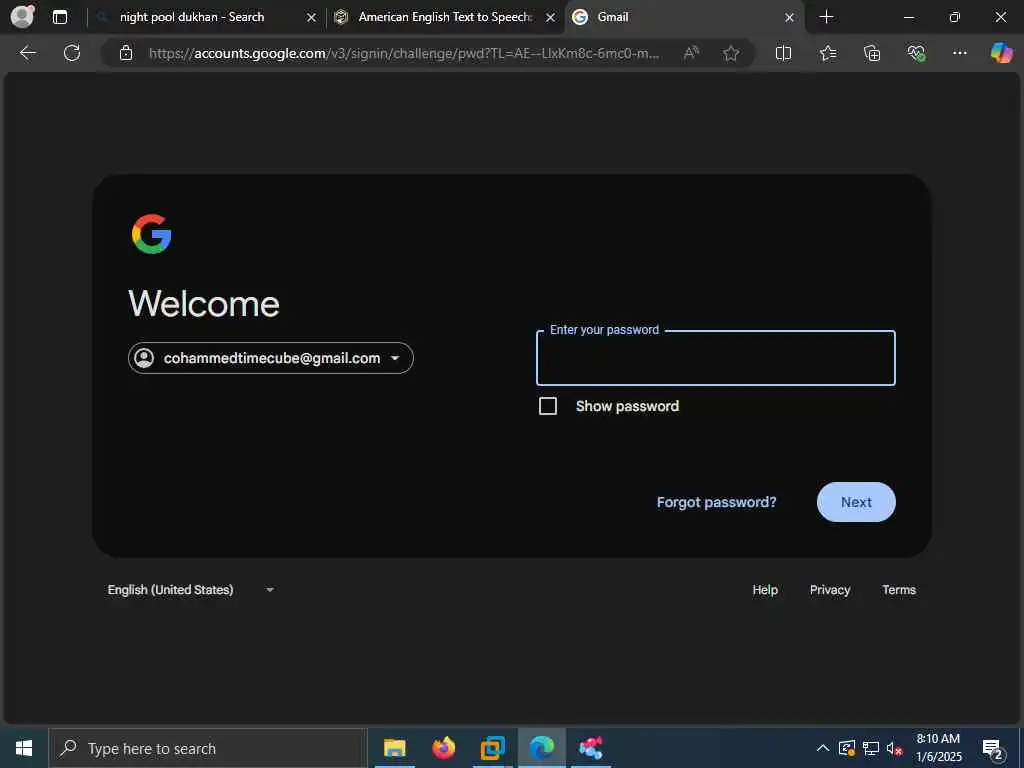
Task: Open Read aloud icon in address bar
Action: [691, 53]
